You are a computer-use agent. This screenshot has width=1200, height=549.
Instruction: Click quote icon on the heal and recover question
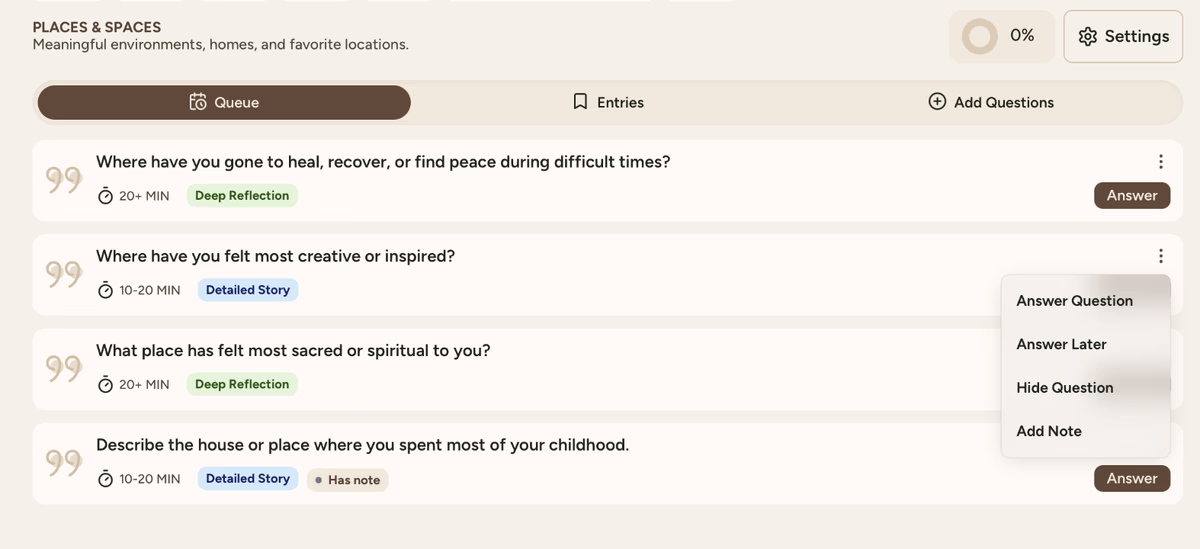tap(64, 180)
